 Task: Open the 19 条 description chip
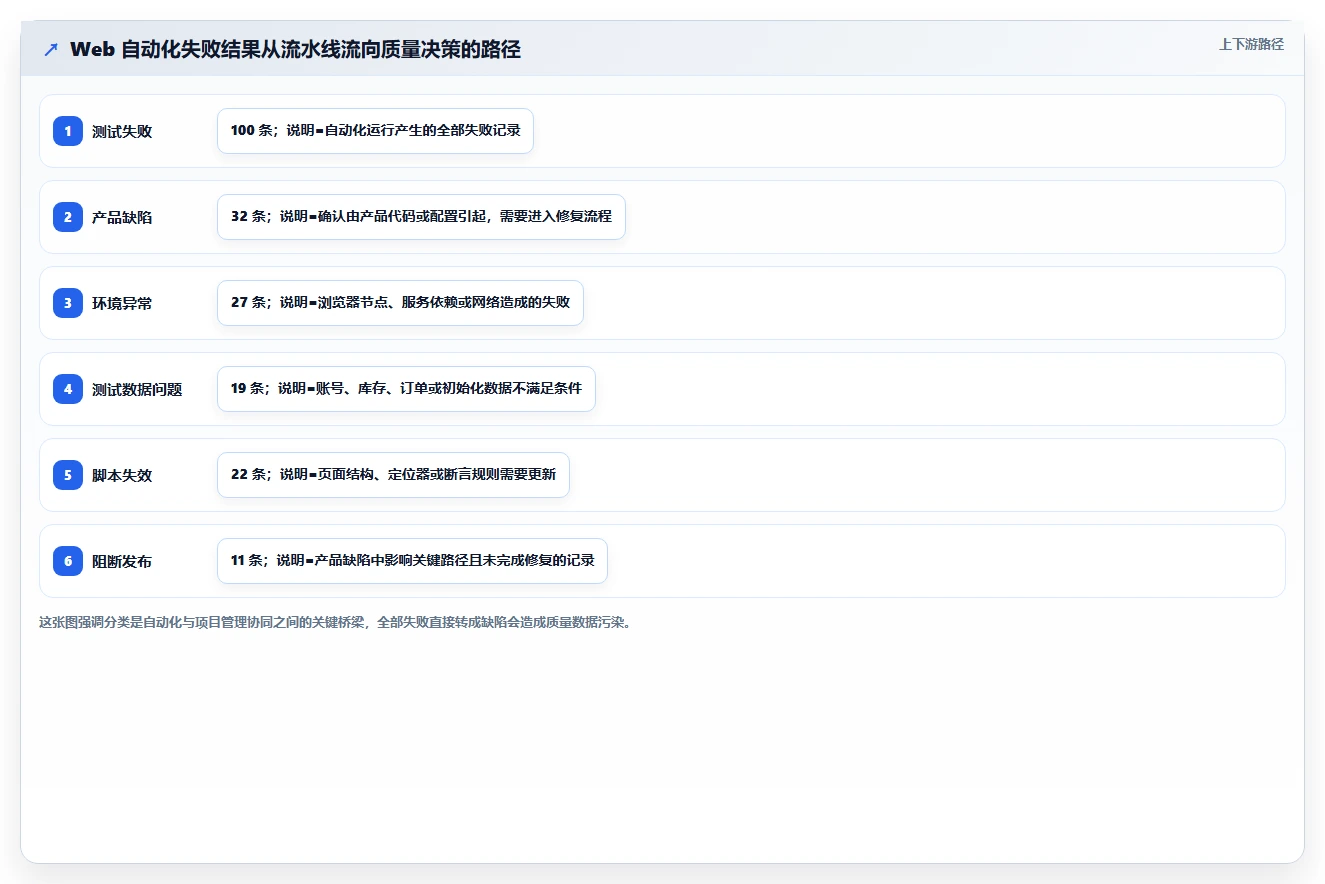406,389
